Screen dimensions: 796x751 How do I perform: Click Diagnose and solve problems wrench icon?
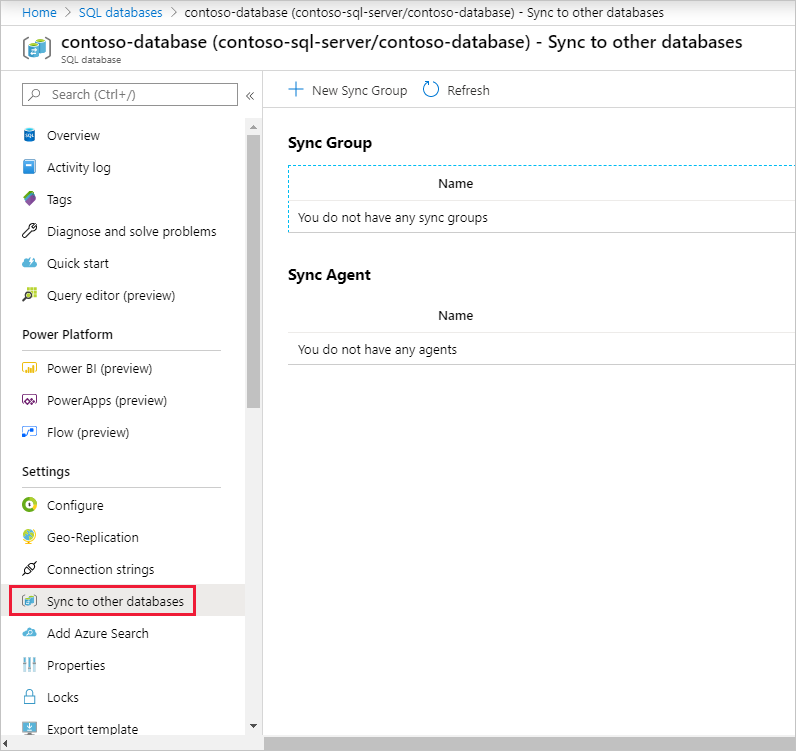[29, 232]
